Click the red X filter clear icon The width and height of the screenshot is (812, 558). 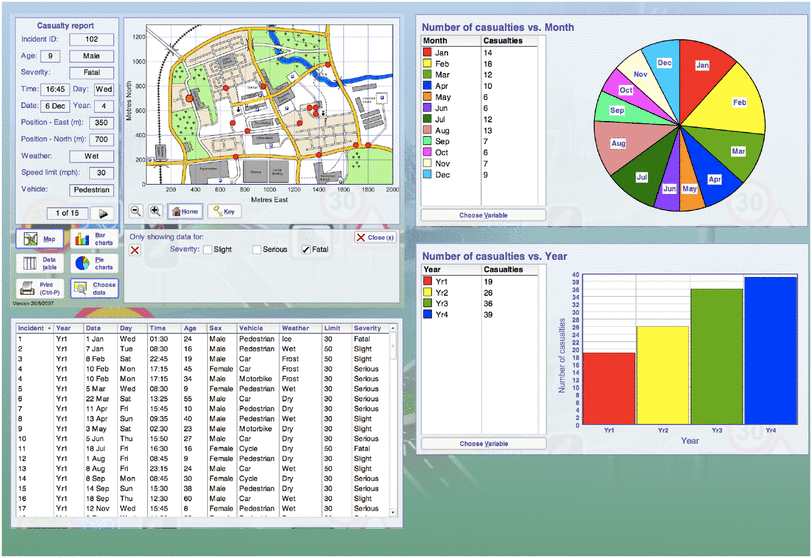click(x=135, y=249)
